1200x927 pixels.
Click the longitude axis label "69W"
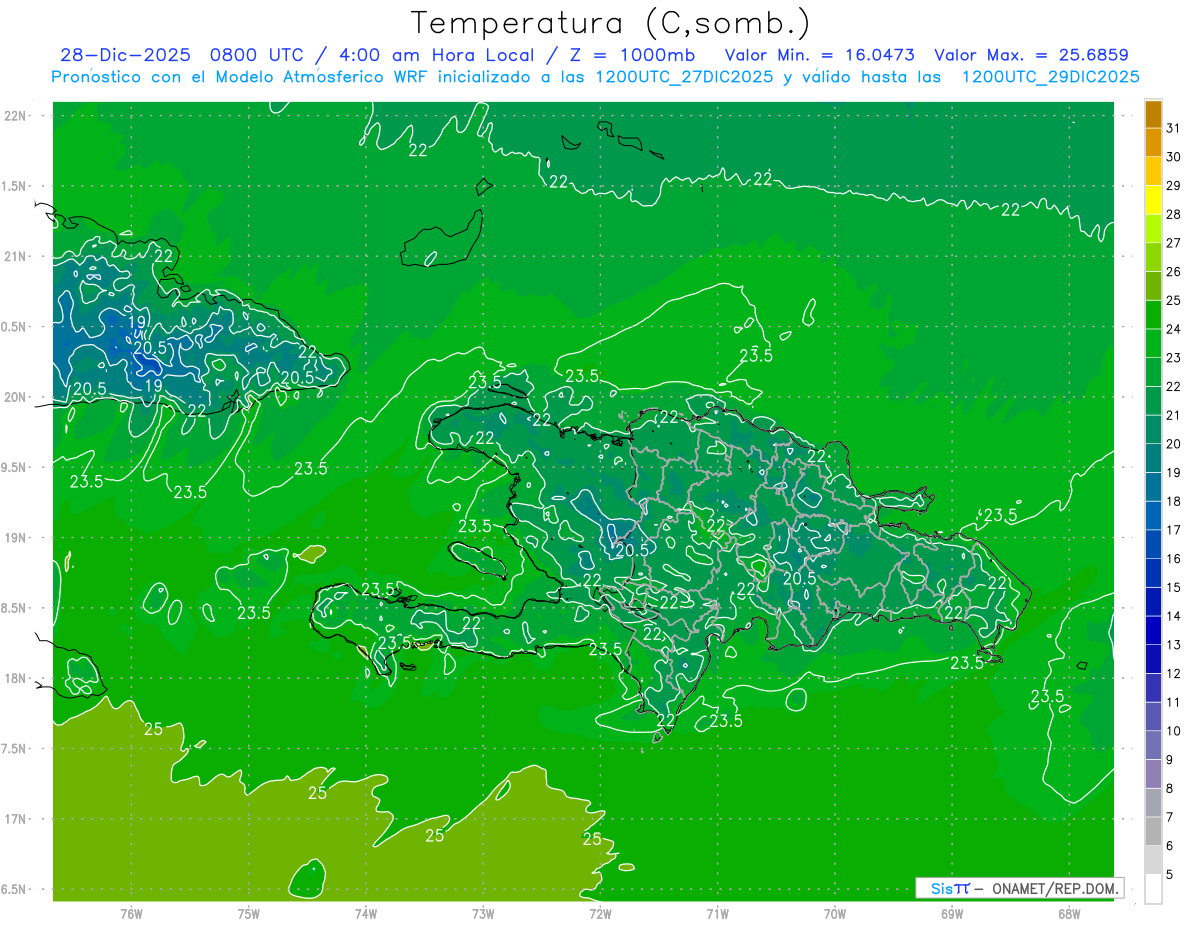951,914
